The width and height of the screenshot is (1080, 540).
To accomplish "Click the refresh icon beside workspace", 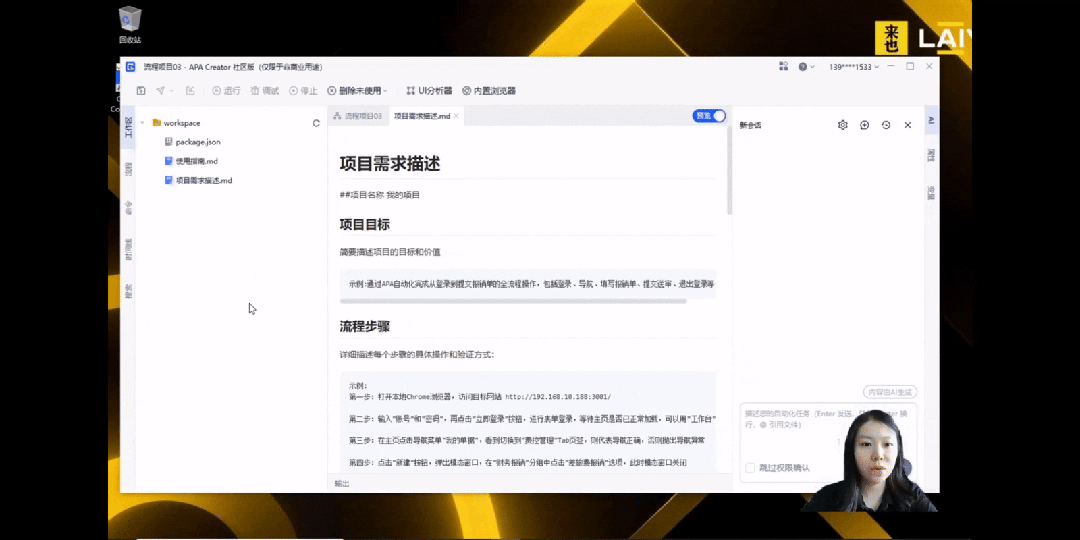I will (x=316, y=123).
